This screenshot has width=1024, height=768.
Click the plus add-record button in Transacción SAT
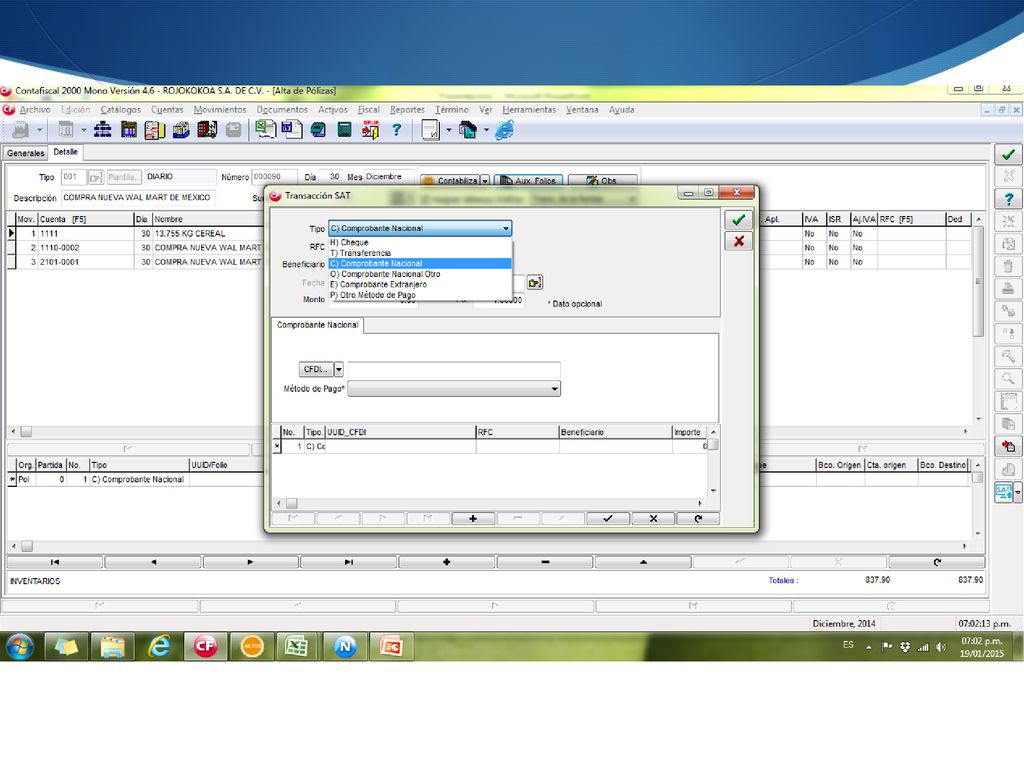pyautogui.click(x=473, y=519)
